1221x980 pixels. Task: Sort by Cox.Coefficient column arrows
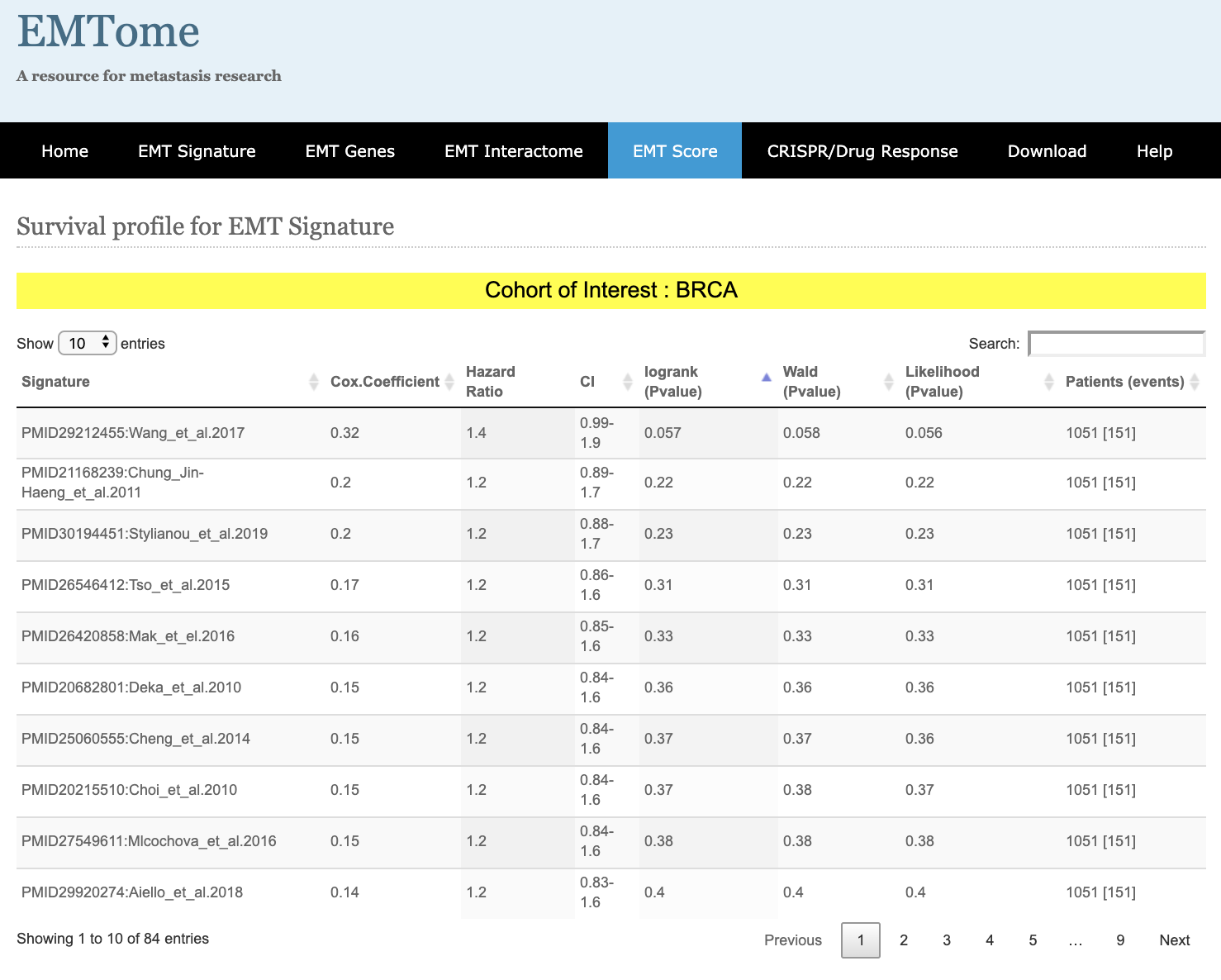point(449,382)
